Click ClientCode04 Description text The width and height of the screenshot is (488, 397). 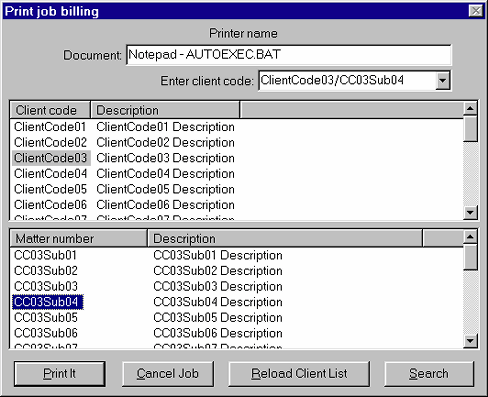(x=166, y=174)
